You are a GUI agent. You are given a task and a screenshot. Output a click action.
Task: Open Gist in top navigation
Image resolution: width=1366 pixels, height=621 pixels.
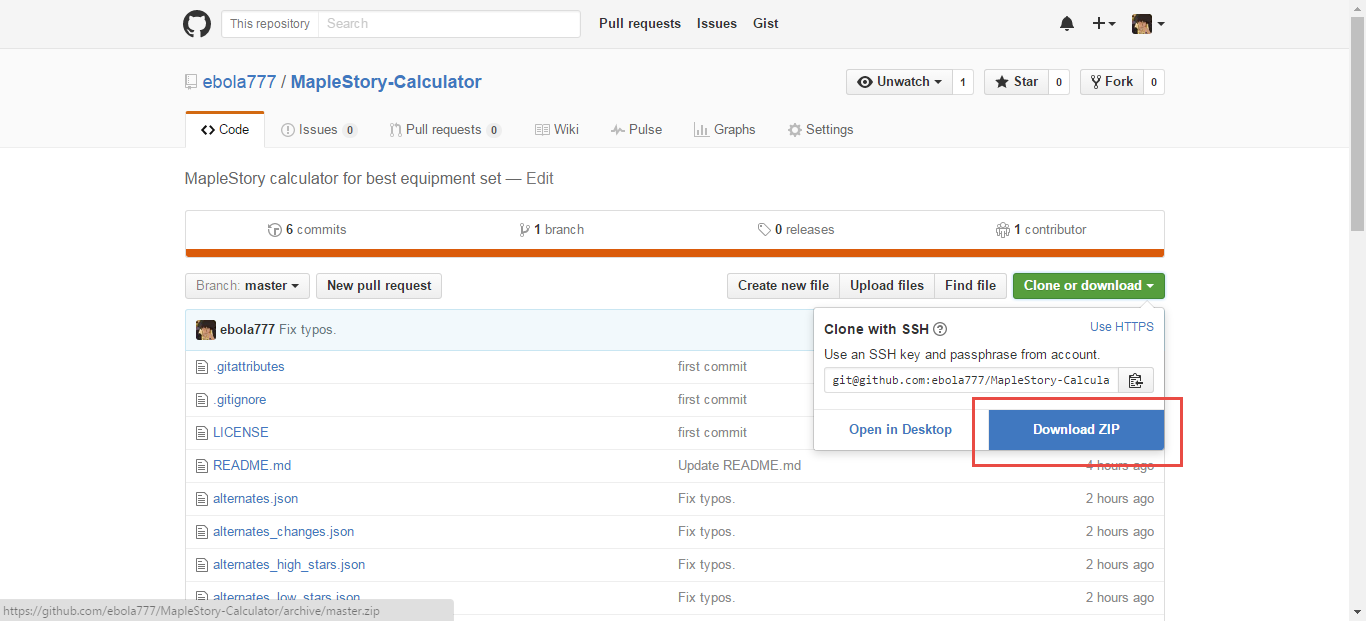(766, 24)
